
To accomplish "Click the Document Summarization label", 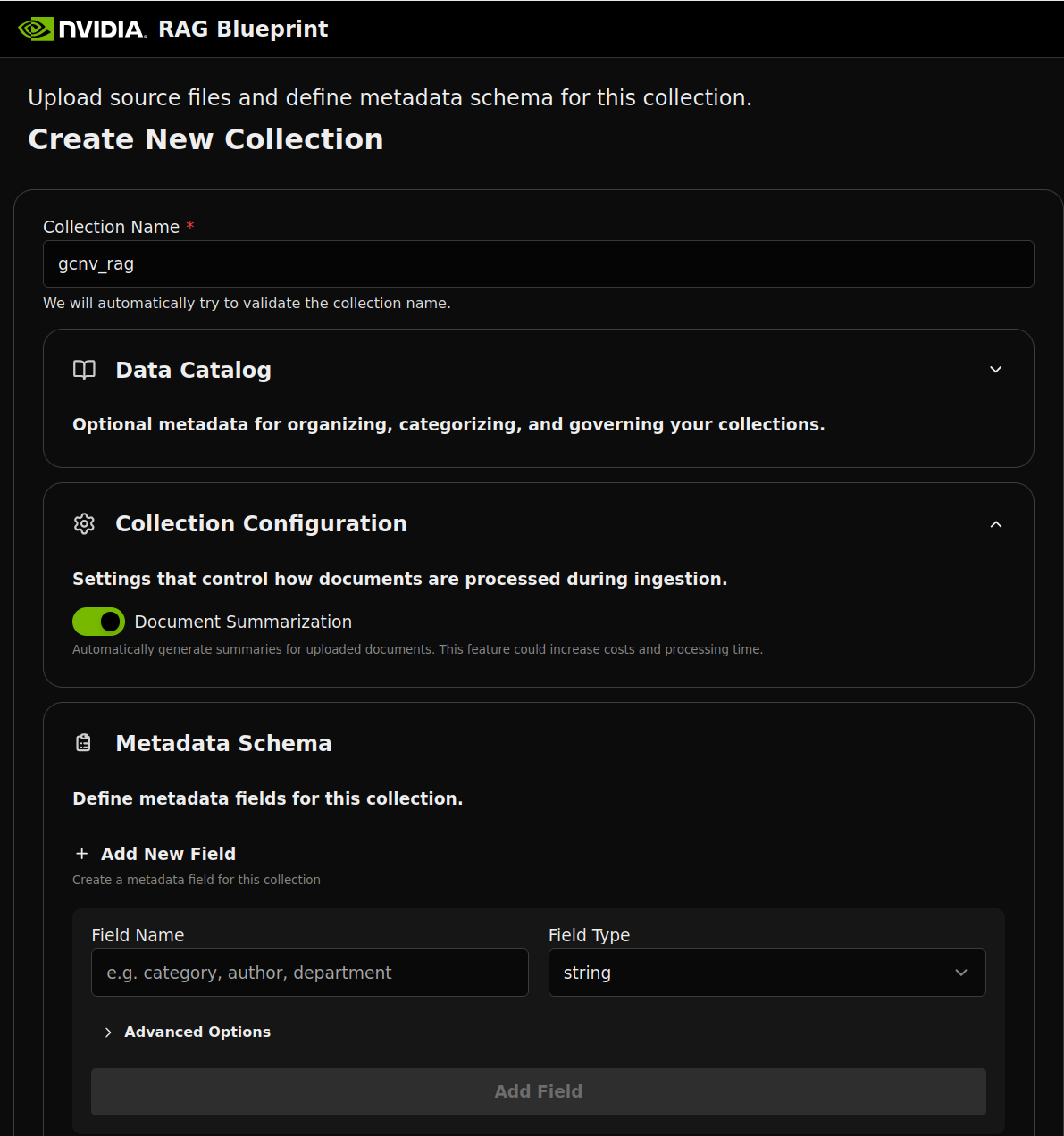I will click(243, 622).
